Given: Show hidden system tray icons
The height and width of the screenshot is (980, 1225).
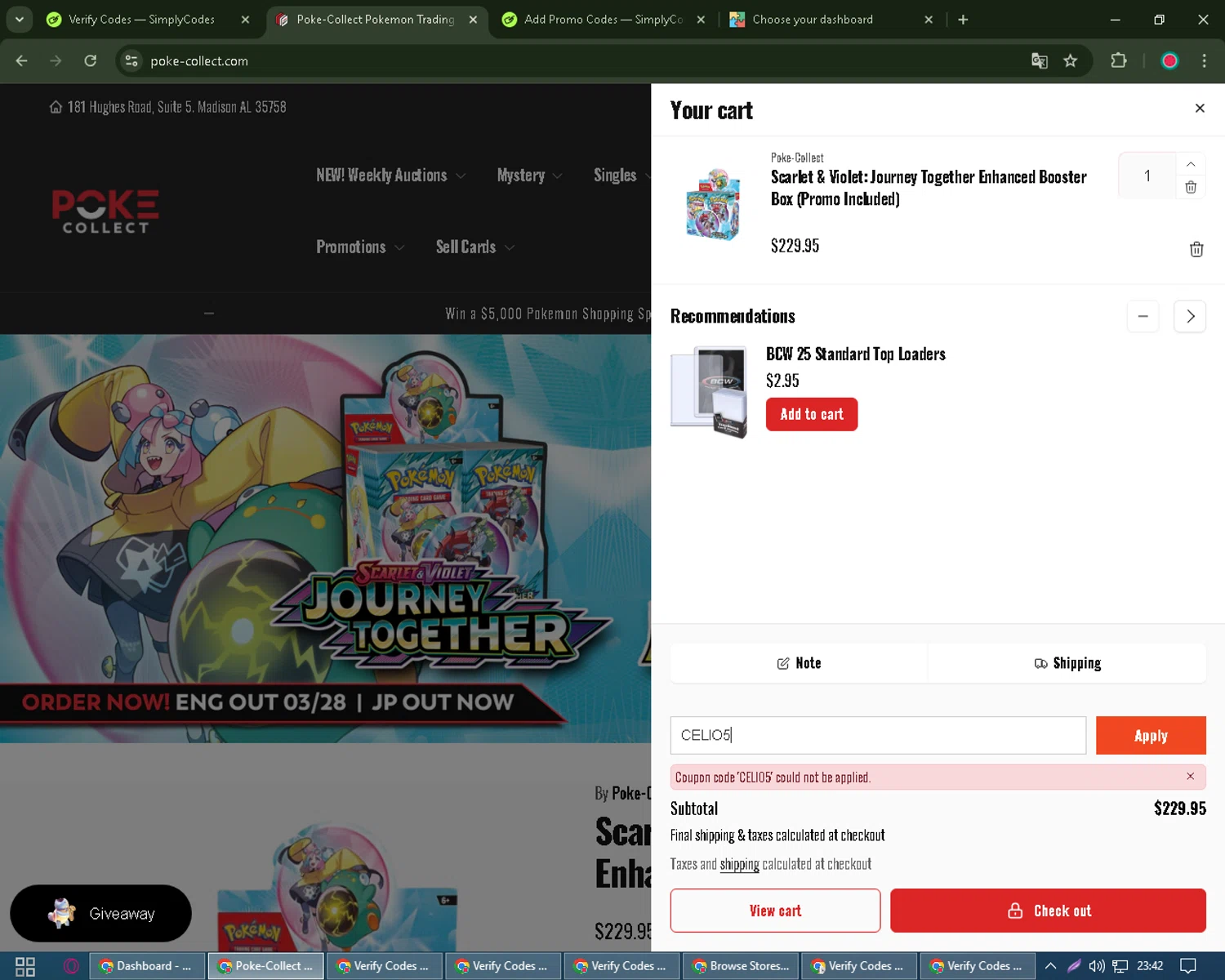Looking at the screenshot, I should tap(1050, 966).
